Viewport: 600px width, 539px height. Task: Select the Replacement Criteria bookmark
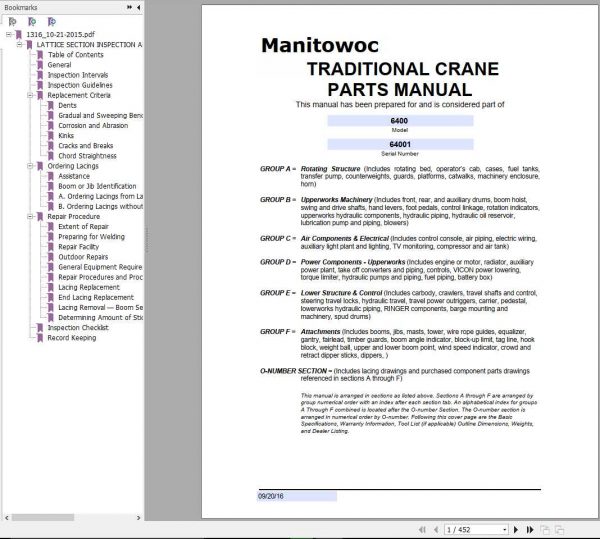click(79, 95)
